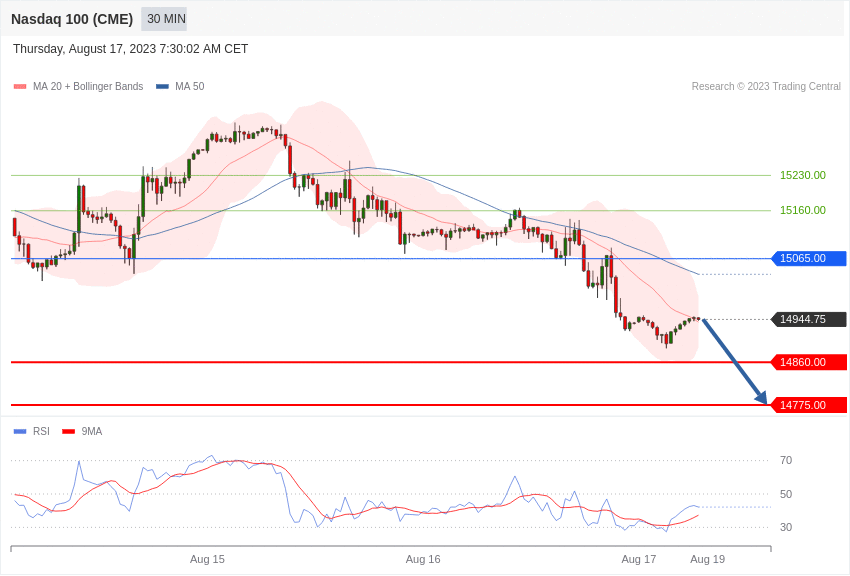
Task: Click the RSI 30 level label
Action: [786, 527]
